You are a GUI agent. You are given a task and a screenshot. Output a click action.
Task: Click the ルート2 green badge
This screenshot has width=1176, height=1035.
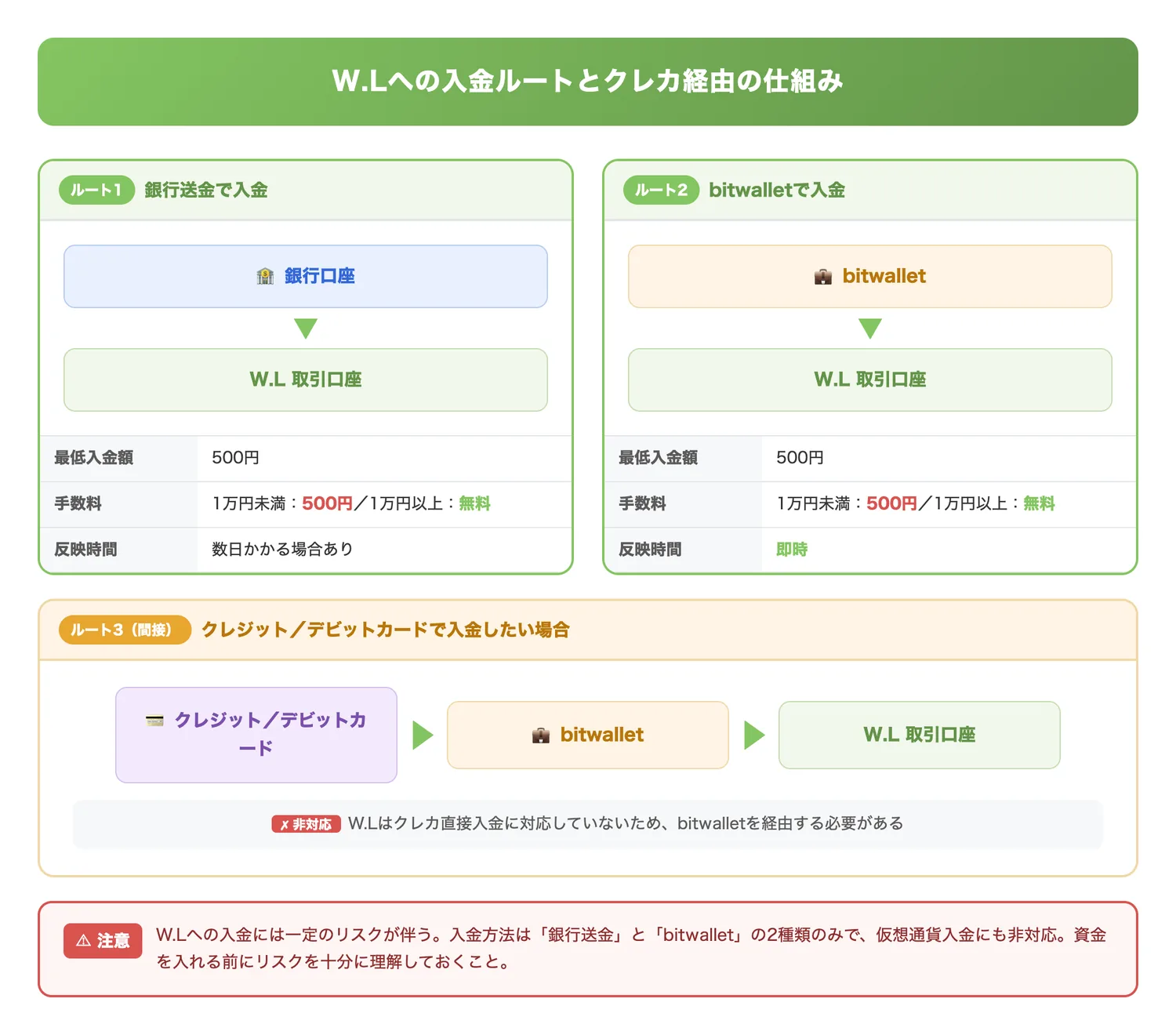(x=661, y=190)
